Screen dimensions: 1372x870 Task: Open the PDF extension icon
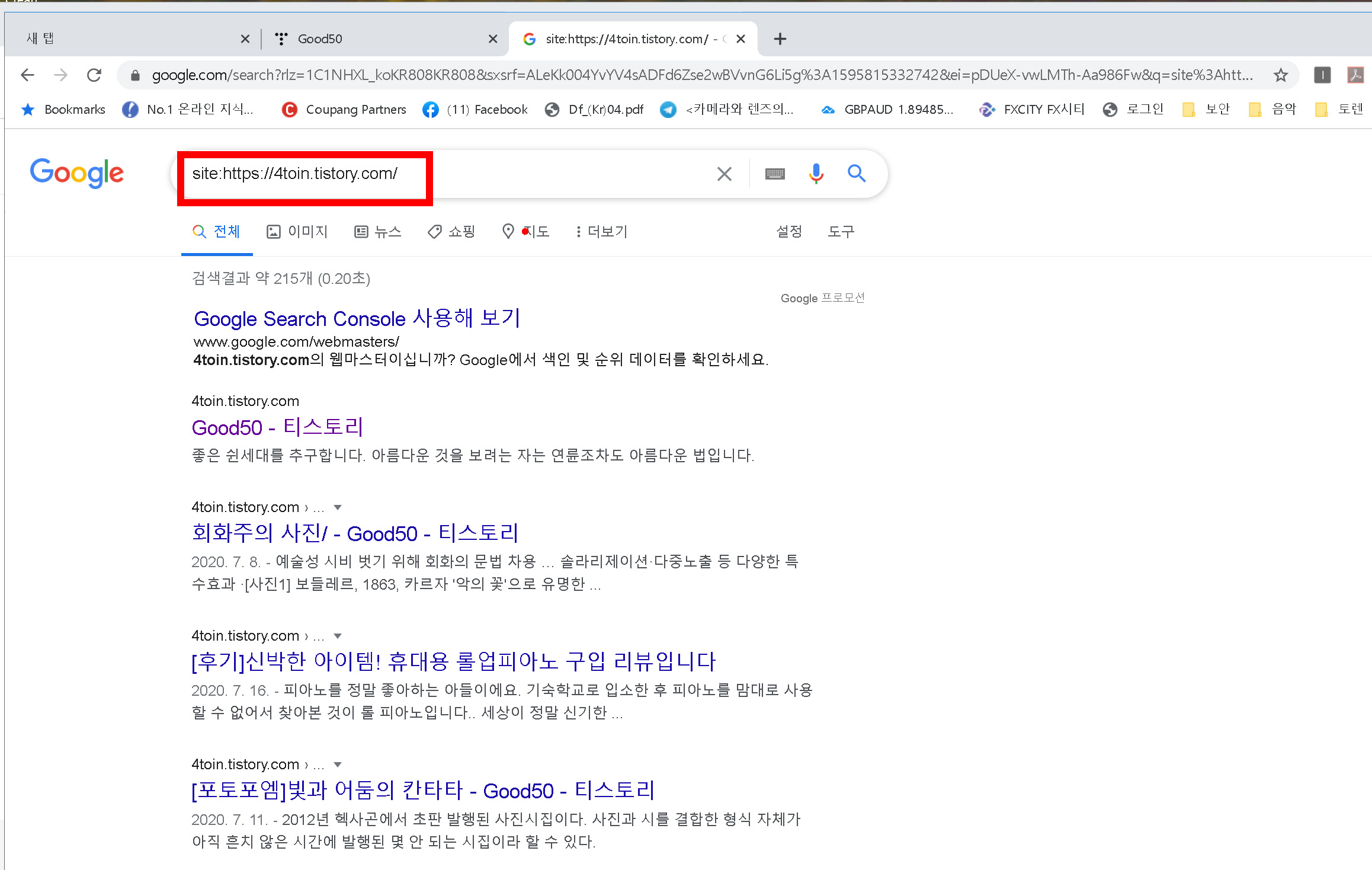point(1355,75)
